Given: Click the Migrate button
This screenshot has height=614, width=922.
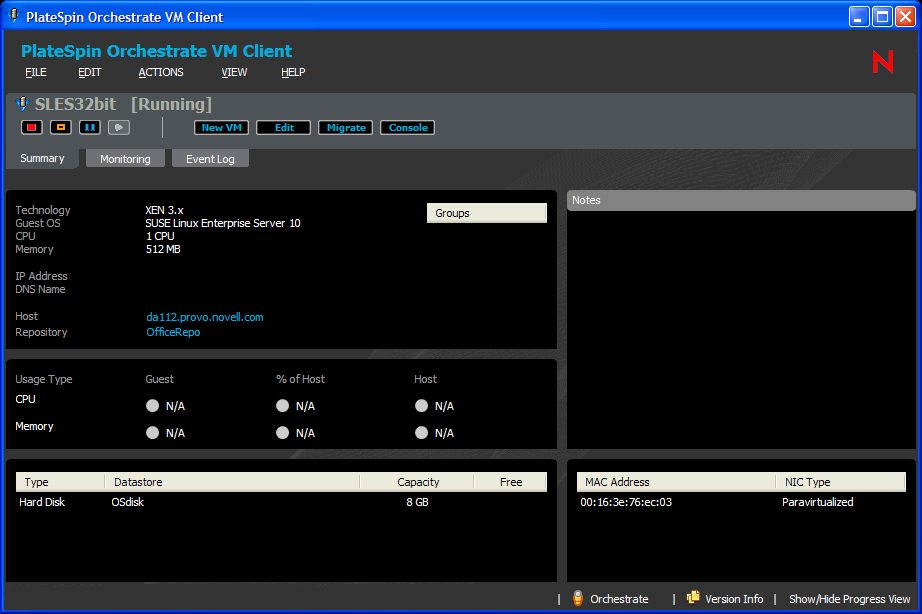Looking at the screenshot, I should [x=346, y=128].
